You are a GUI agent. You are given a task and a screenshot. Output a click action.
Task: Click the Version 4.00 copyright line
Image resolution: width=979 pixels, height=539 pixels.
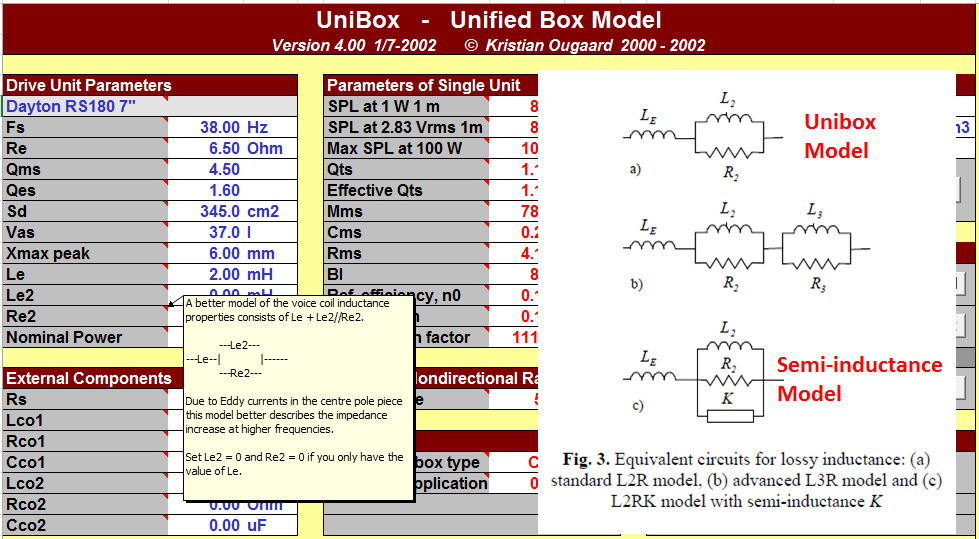point(489,45)
